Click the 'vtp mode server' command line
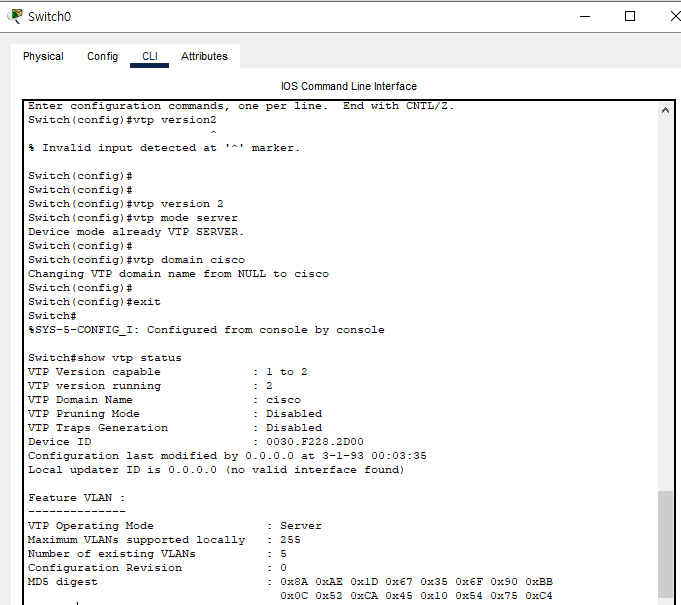 [133, 218]
